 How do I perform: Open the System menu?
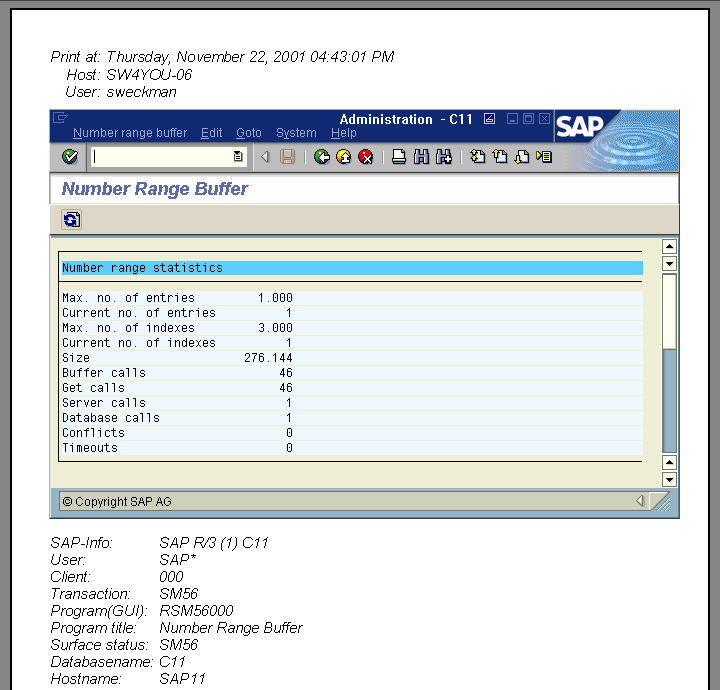[x=296, y=133]
